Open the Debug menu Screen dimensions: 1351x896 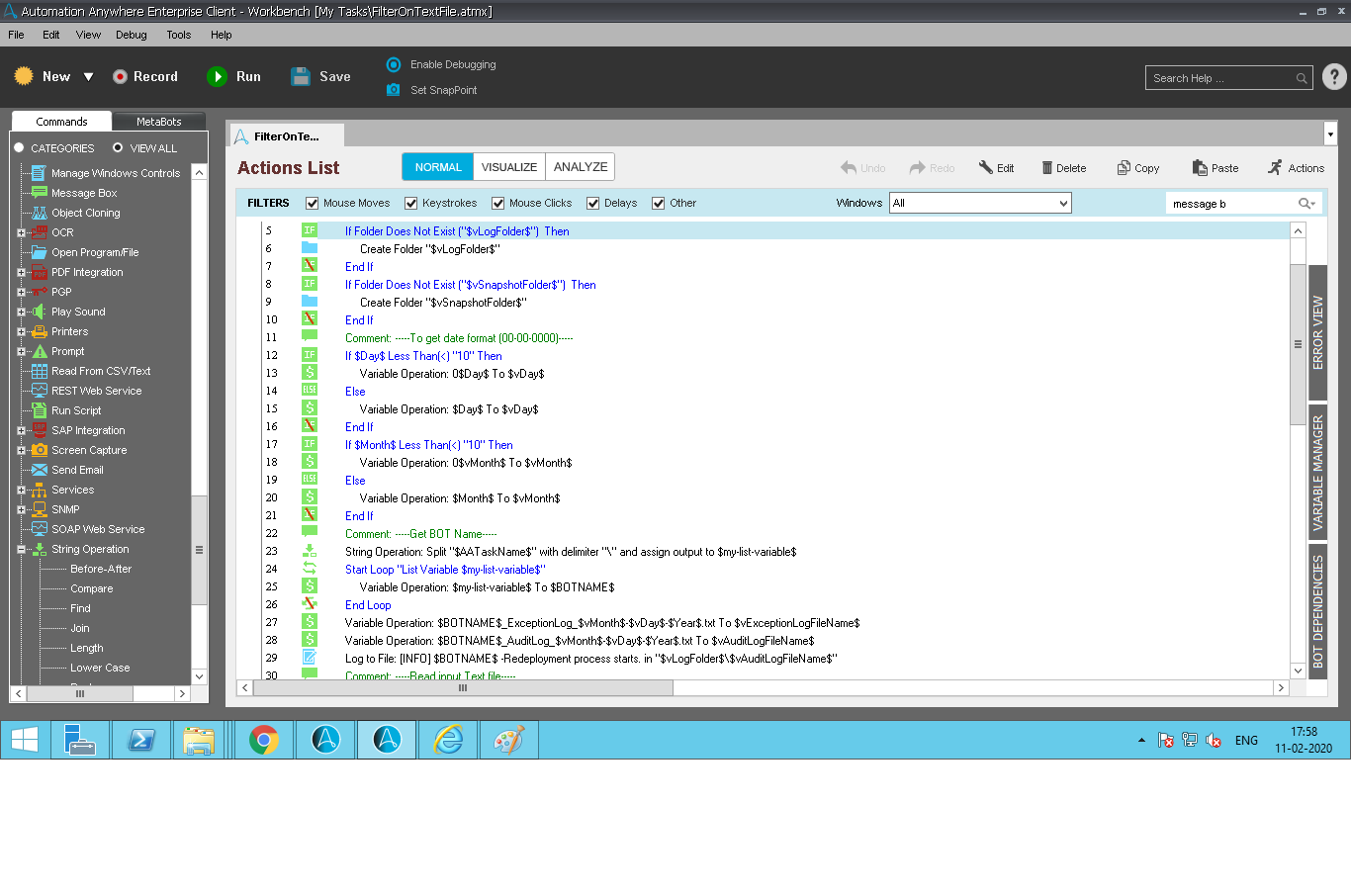pos(131,35)
